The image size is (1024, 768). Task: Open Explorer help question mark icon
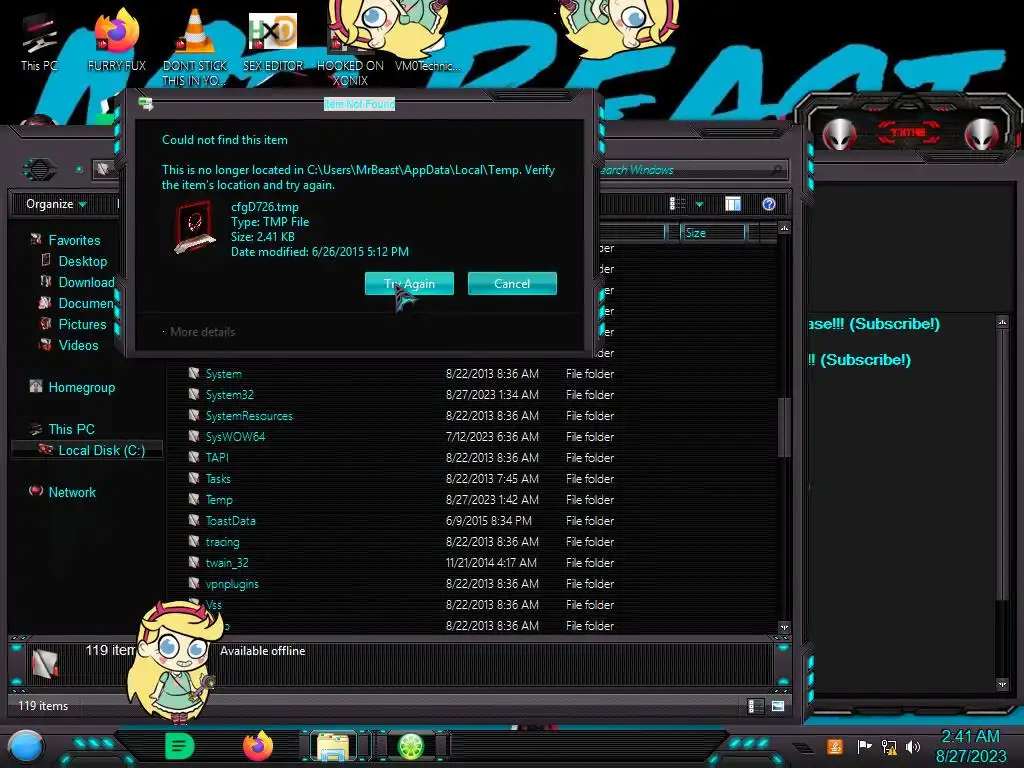pos(769,204)
